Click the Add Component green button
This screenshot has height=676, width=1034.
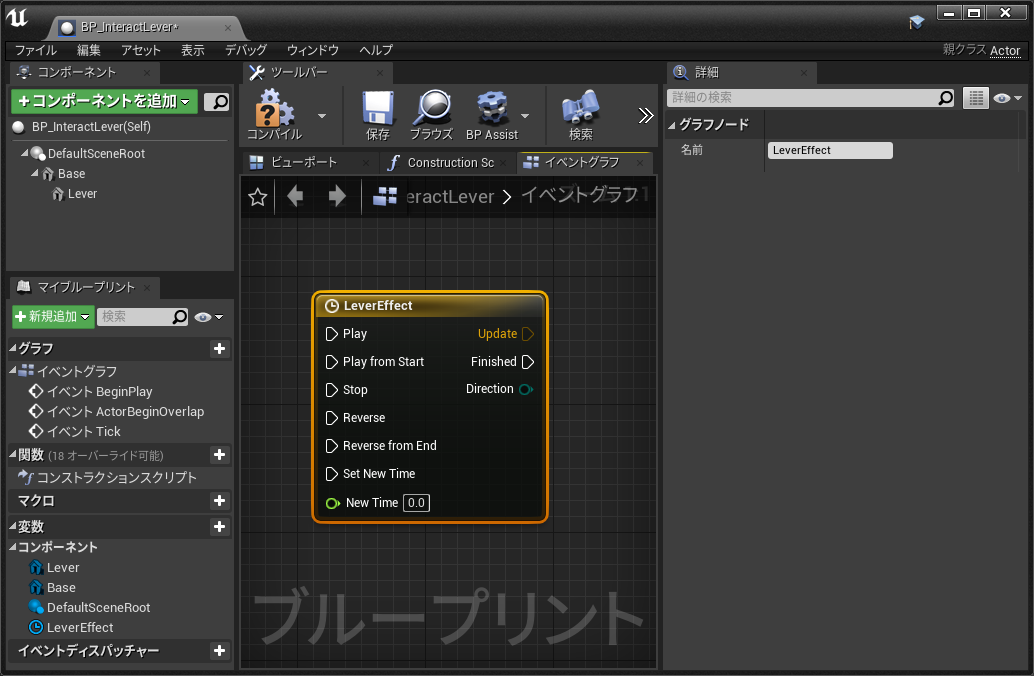pos(104,101)
